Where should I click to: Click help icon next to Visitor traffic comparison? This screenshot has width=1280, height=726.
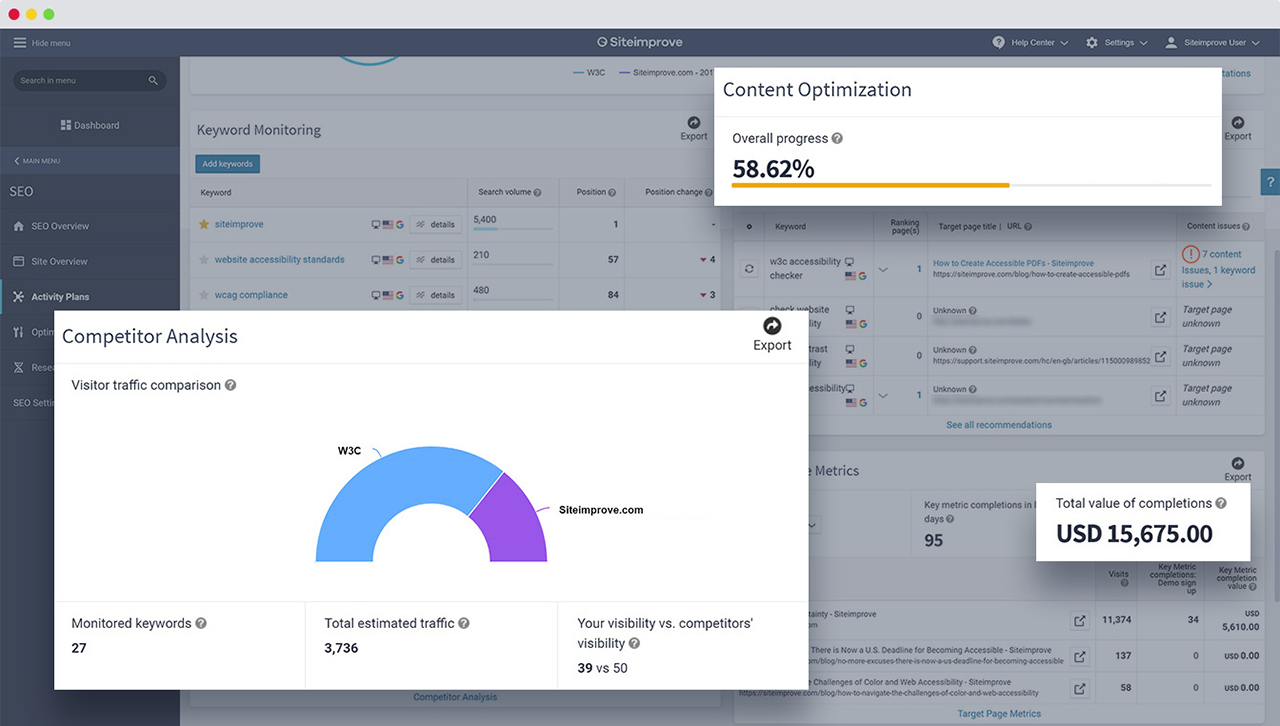pos(231,385)
